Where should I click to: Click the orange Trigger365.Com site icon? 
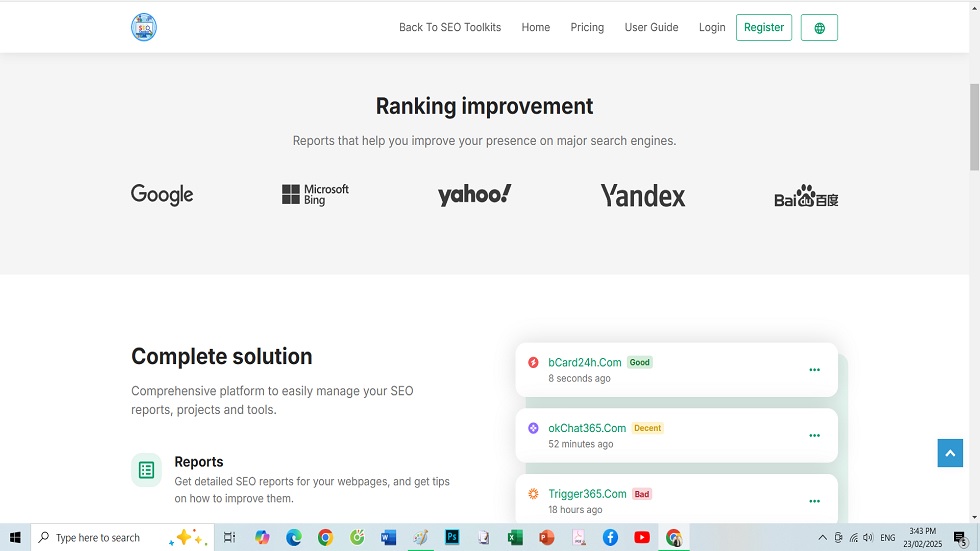(533, 494)
